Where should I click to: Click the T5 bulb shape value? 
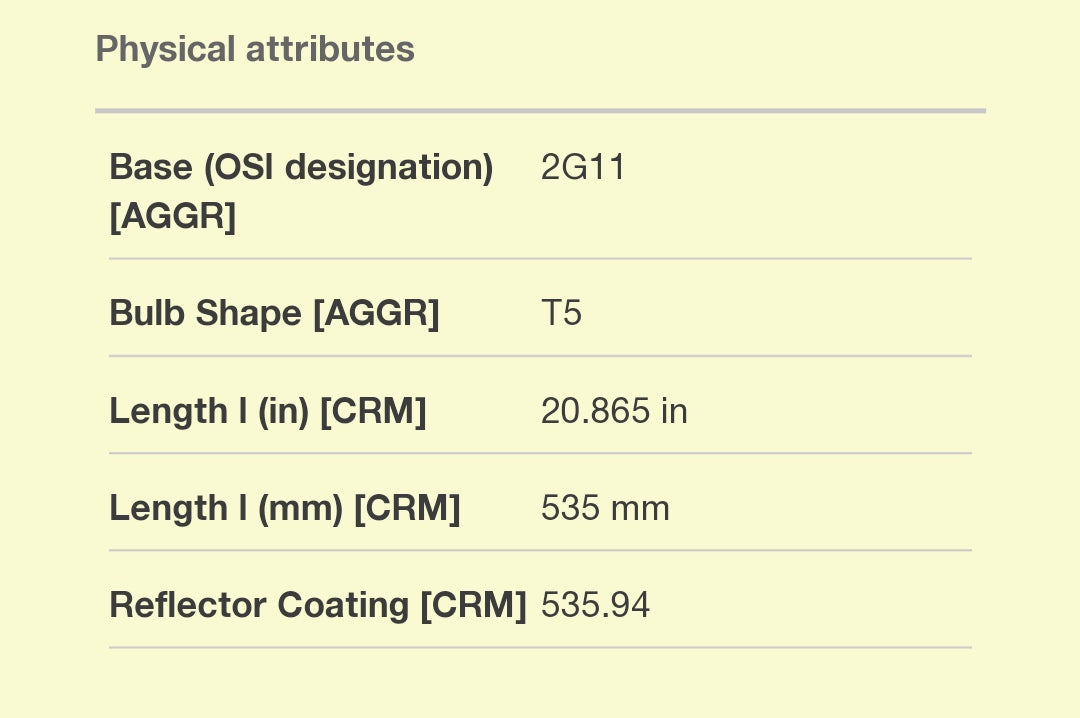(x=561, y=313)
